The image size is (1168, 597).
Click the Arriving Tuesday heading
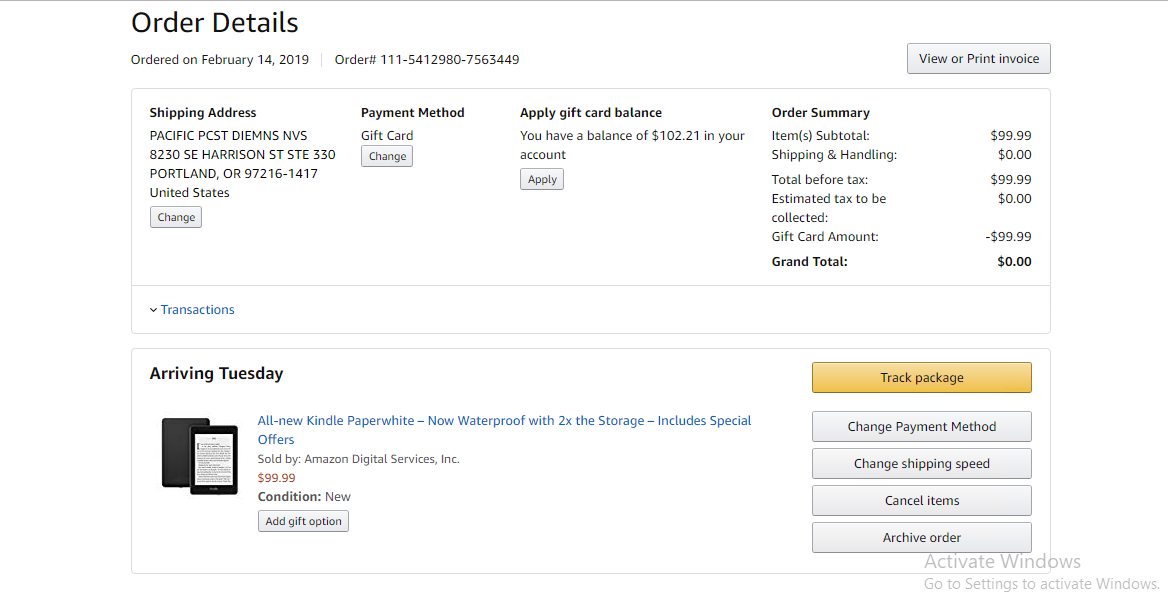point(216,374)
